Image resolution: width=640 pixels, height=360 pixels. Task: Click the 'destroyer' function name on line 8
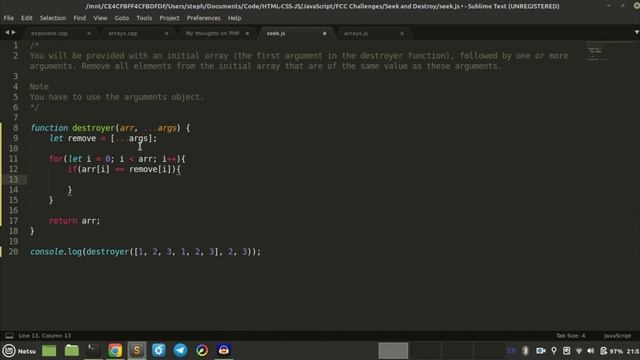pos(94,128)
